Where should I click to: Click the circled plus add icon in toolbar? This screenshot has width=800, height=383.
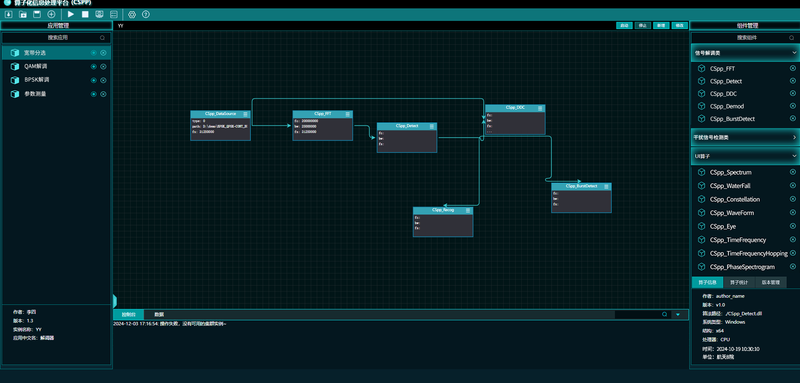point(51,14)
